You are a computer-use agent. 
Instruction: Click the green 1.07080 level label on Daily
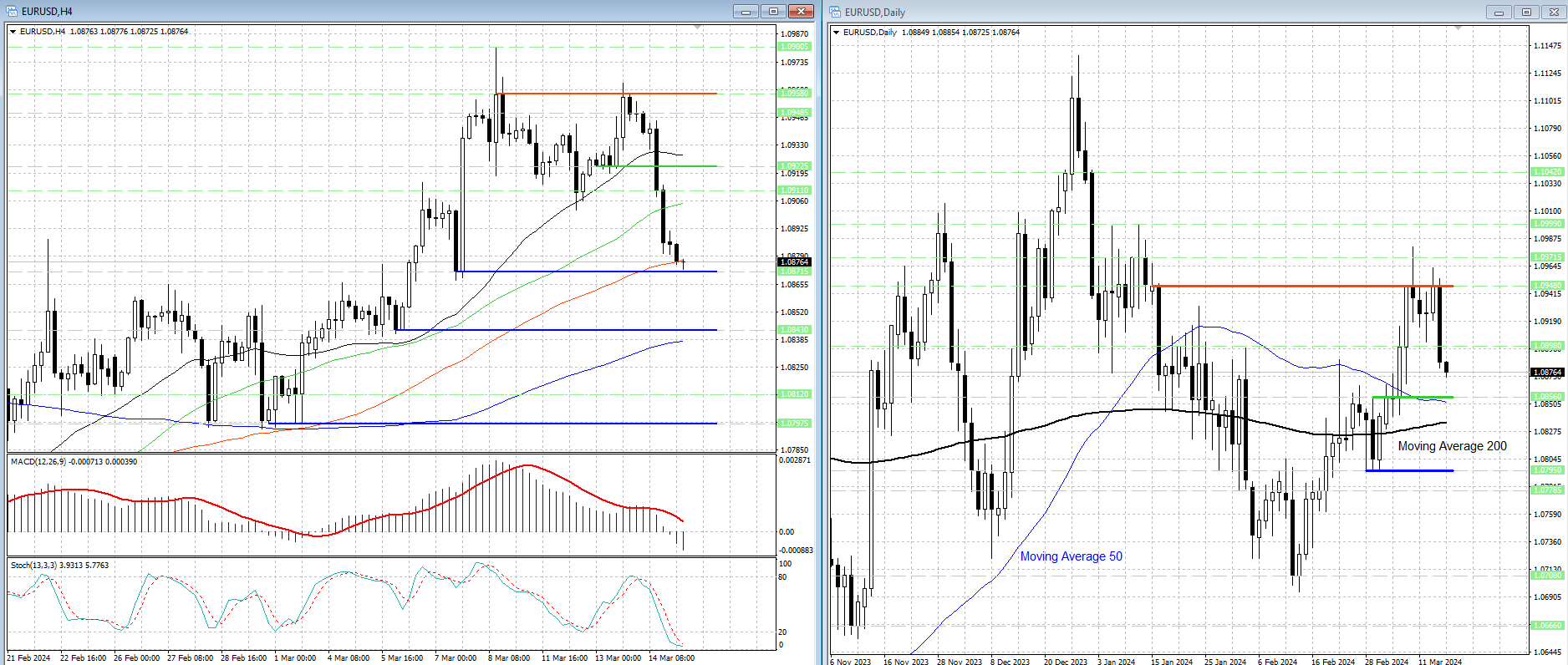[x=1547, y=576]
